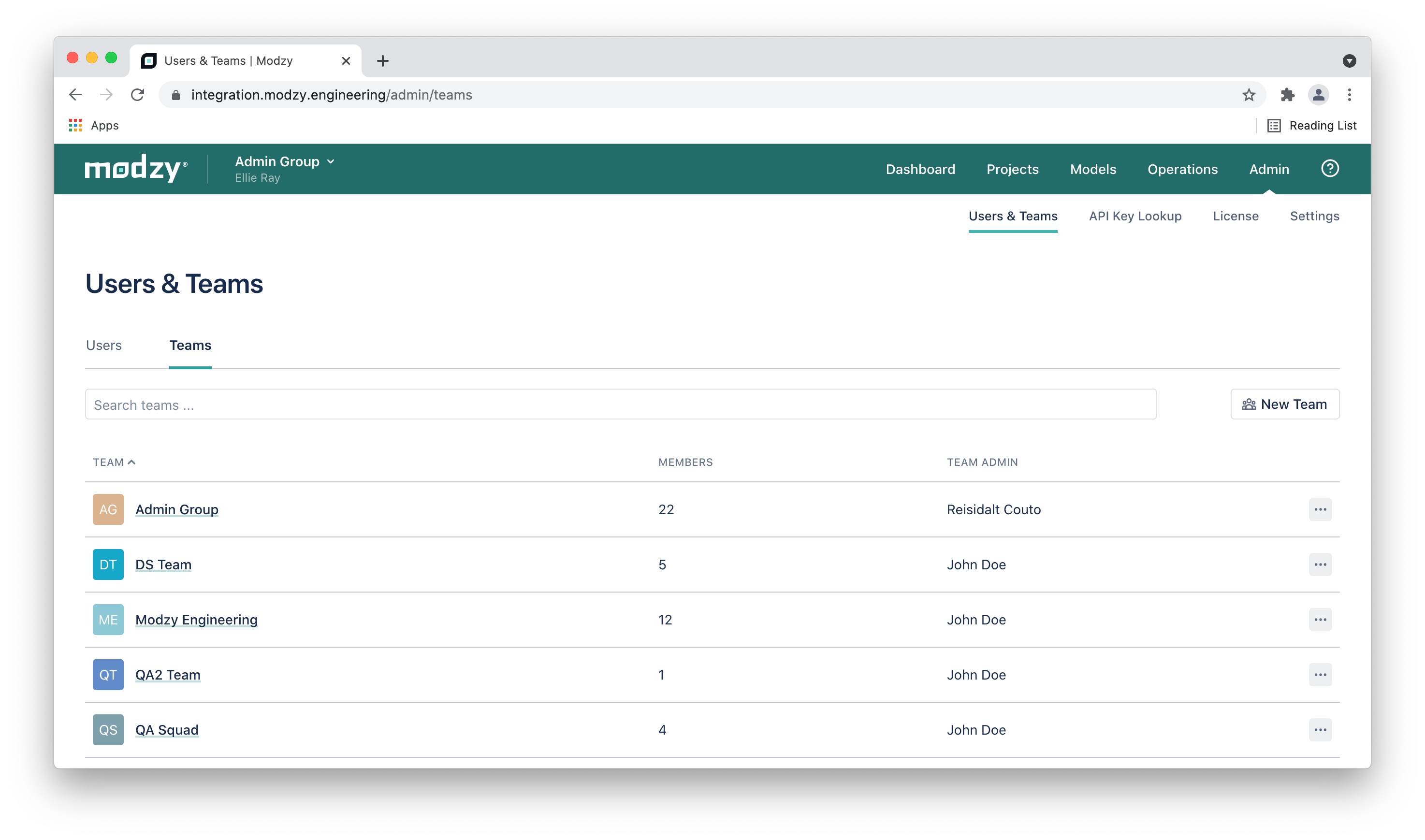Viewport: 1425px width, 840px height.
Task: Expand the Admin Group team switcher
Action: (x=285, y=161)
